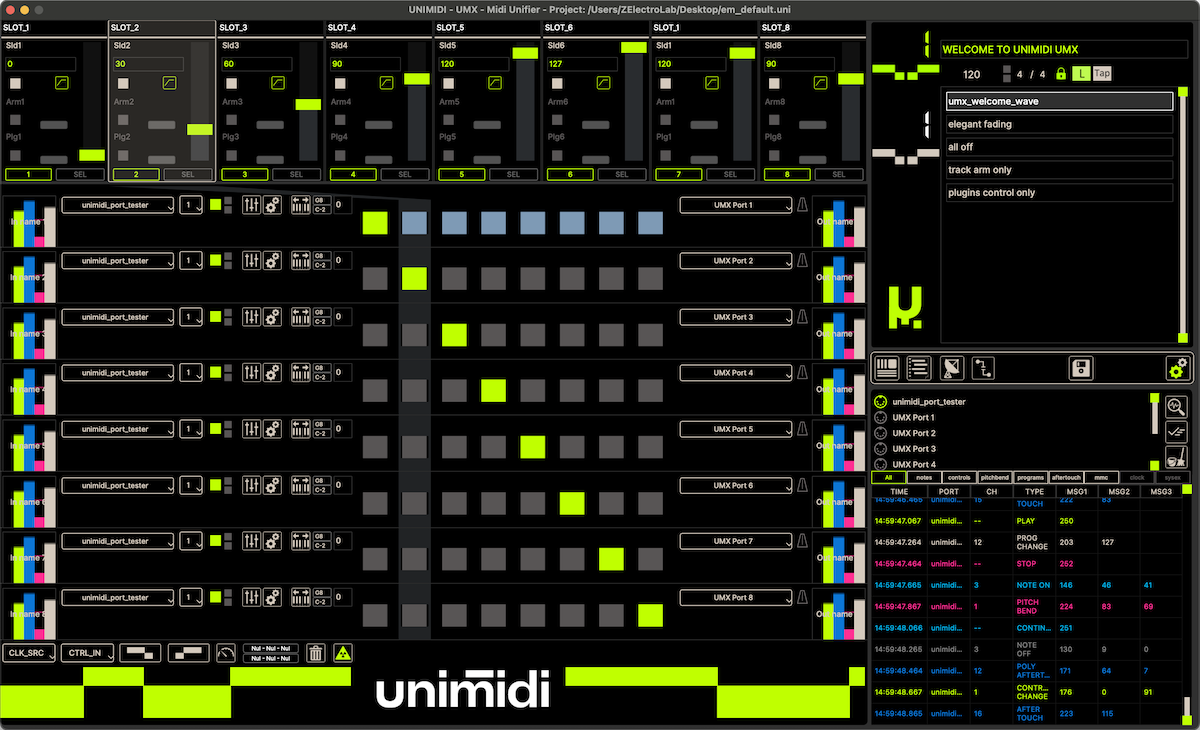The width and height of the screenshot is (1200, 730).
Task: Click the step-up pattern button in the bottom toolbar
Action: (189, 653)
